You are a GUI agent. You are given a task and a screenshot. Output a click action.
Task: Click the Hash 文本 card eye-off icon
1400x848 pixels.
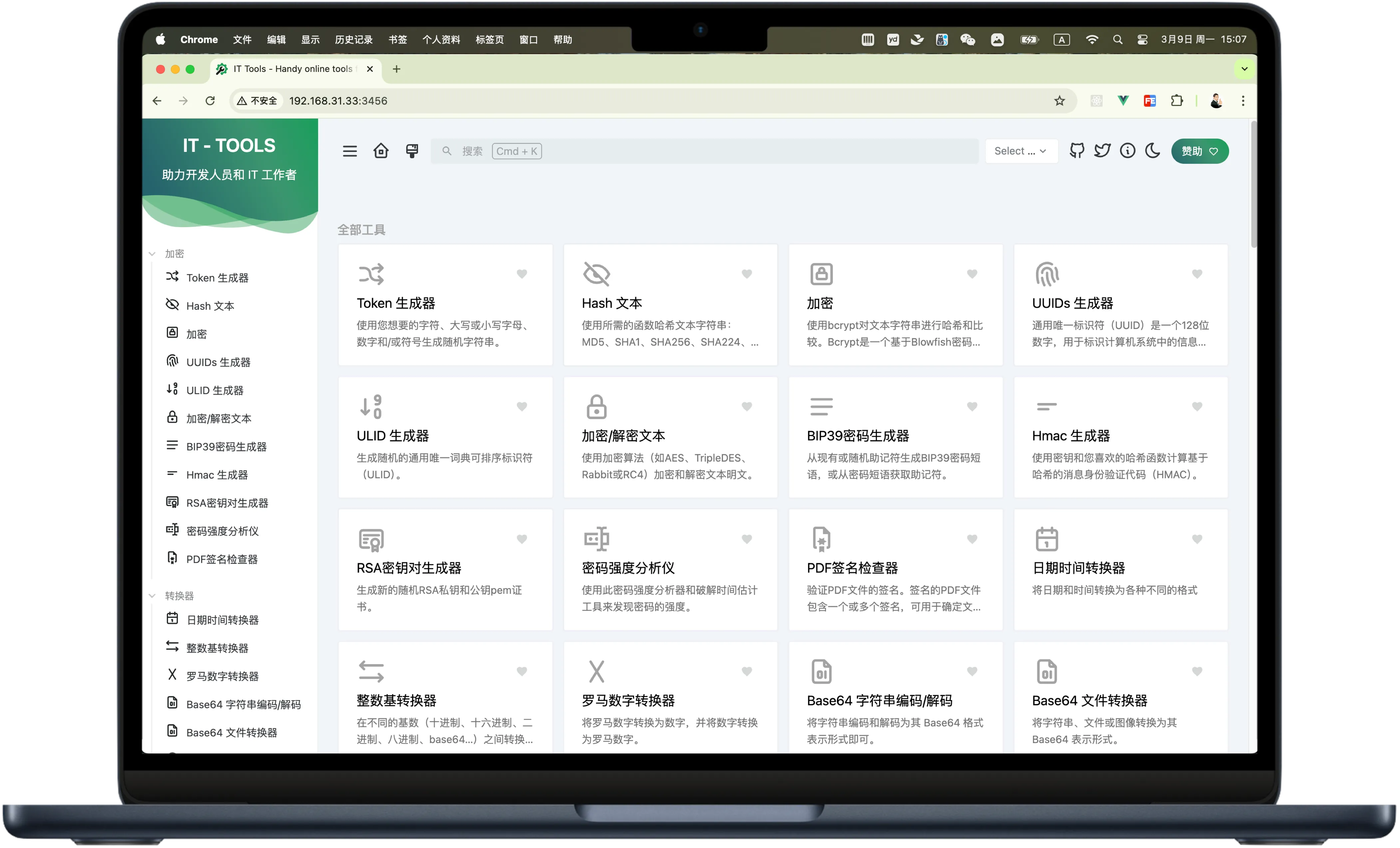click(x=596, y=274)
